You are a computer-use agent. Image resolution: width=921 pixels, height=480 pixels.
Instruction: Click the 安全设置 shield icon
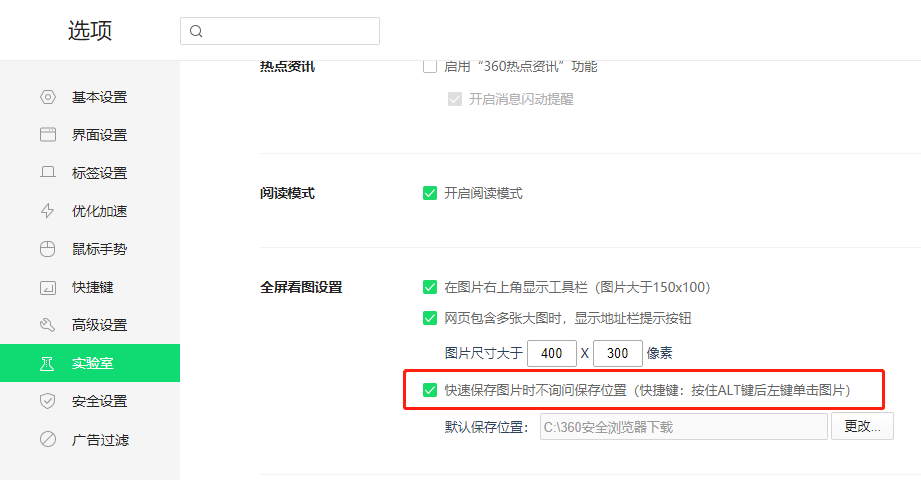48,401
